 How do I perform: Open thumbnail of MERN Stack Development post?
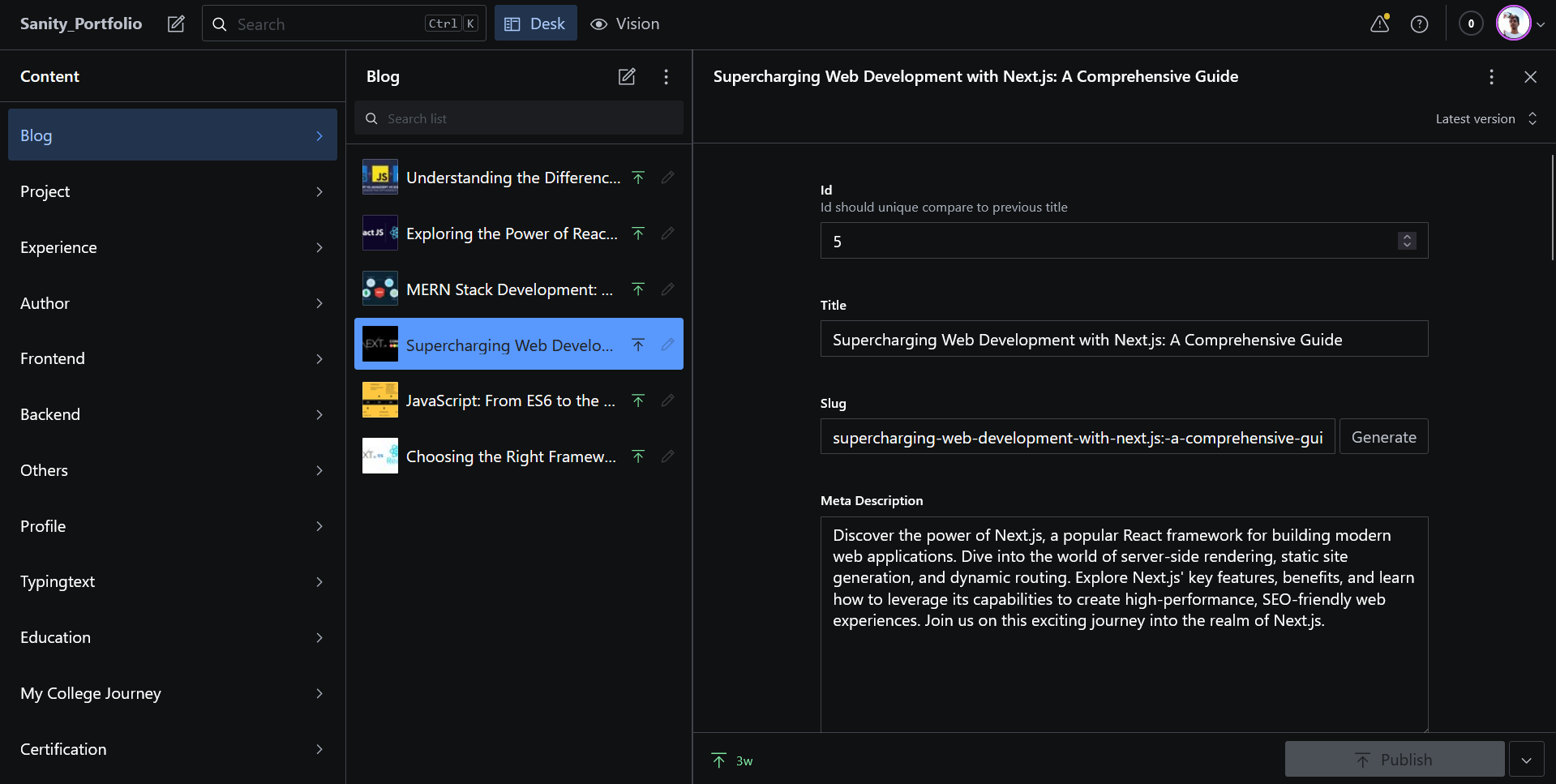click(x=380, y=289)
